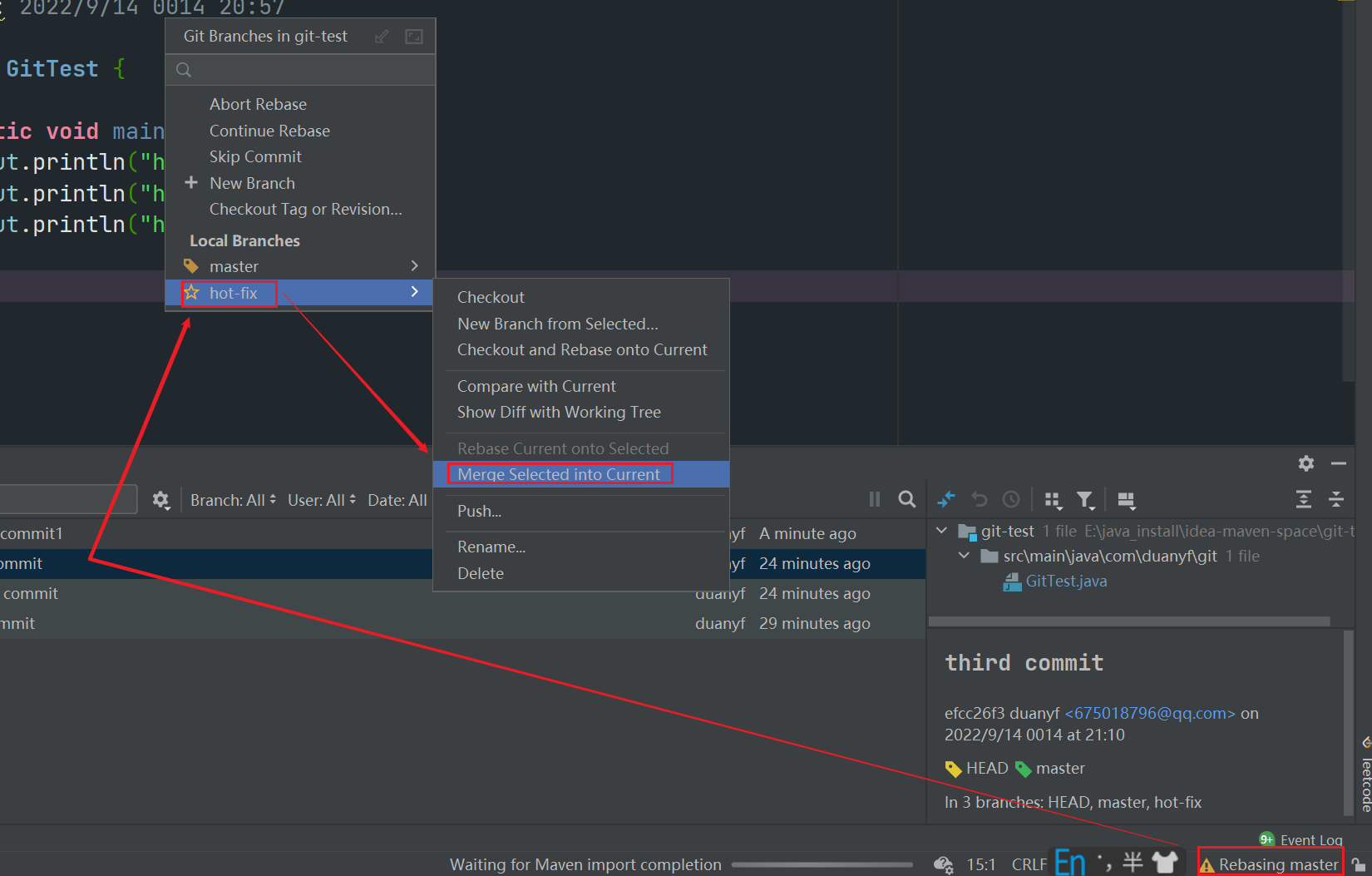Click the expand window icon in Git Branches header

pyautogui.click(x=414, y=37)
